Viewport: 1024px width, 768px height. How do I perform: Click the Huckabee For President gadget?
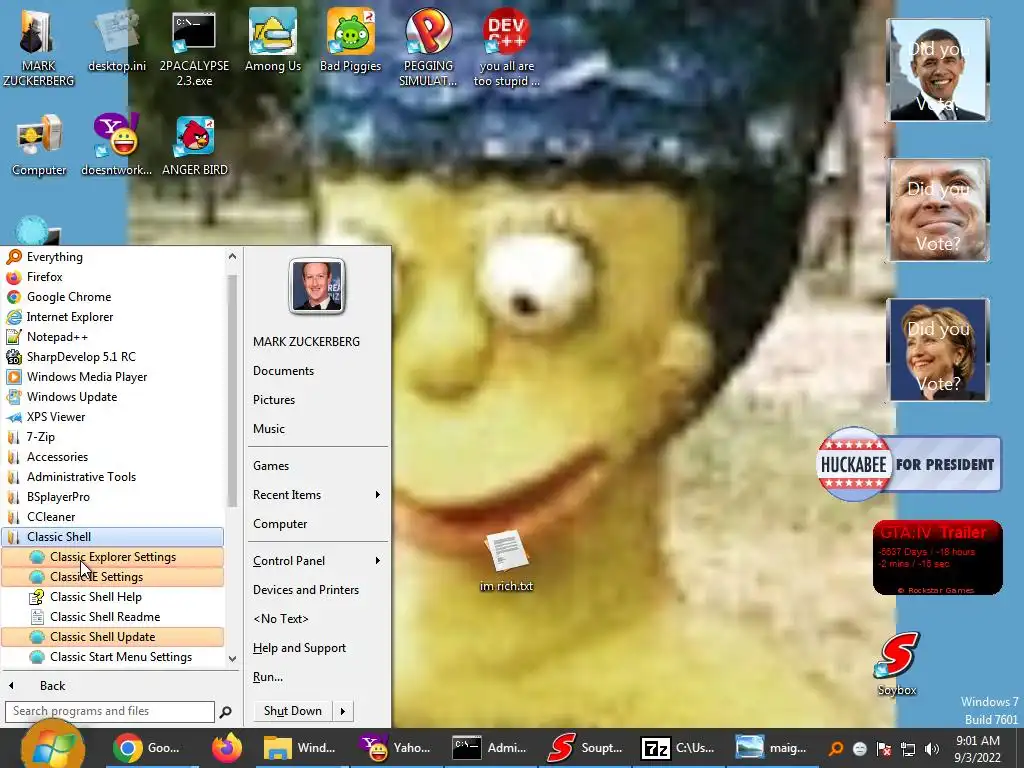[908, 464]
